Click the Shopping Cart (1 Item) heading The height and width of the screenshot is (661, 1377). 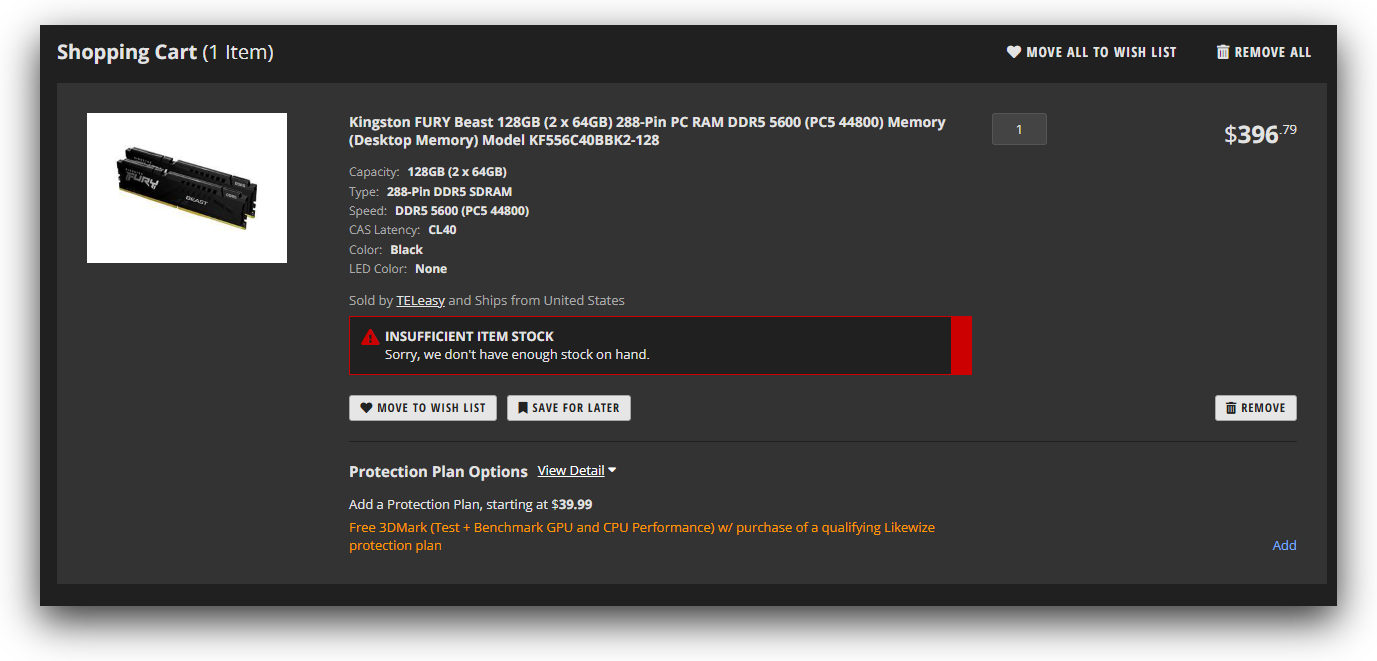point(165,52)
